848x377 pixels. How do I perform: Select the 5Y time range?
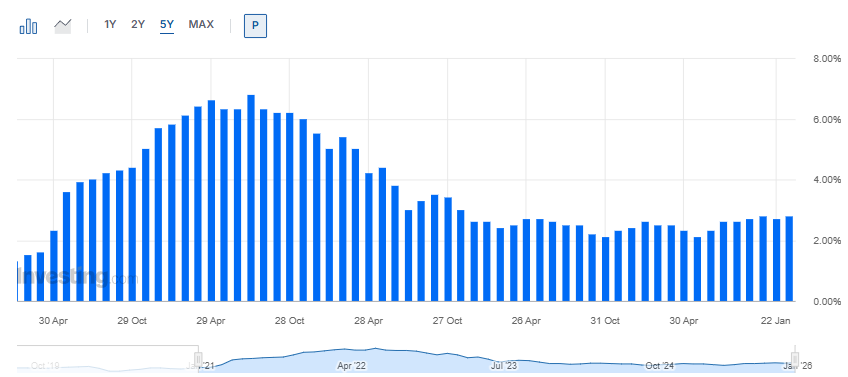click(x=167, y=24)
